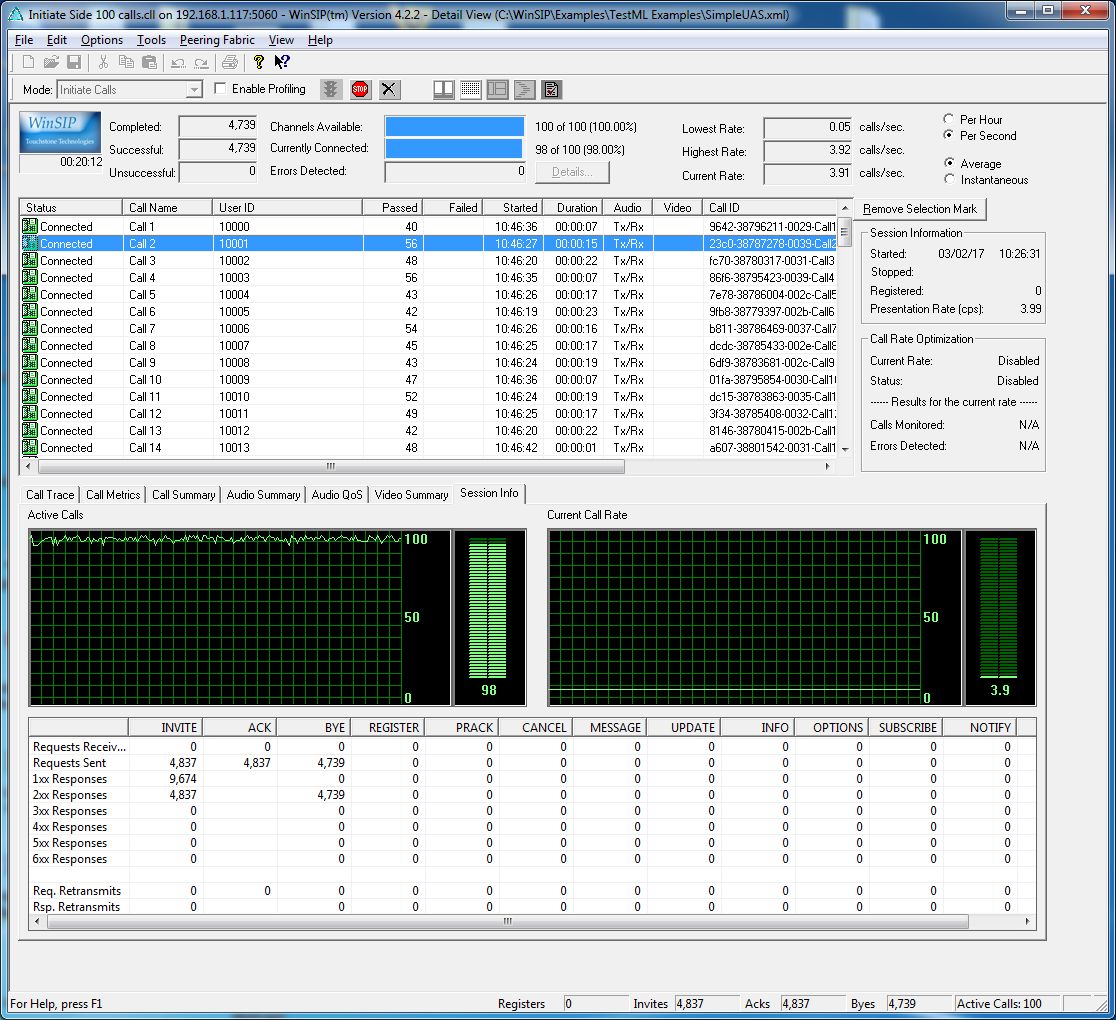Screen dimensions: 1116x1020
Task: Click the message table scroll right arrow
Action: [x=1027, y=922]
